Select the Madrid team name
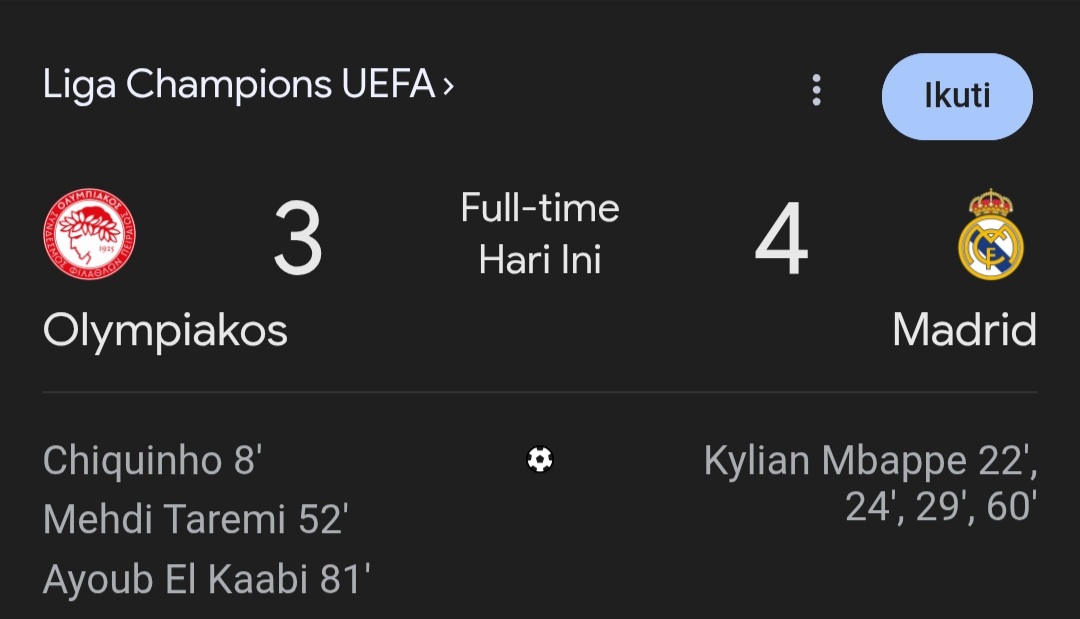The width and height of the screenshot is (1080, 619). click(x=963, y=329)
